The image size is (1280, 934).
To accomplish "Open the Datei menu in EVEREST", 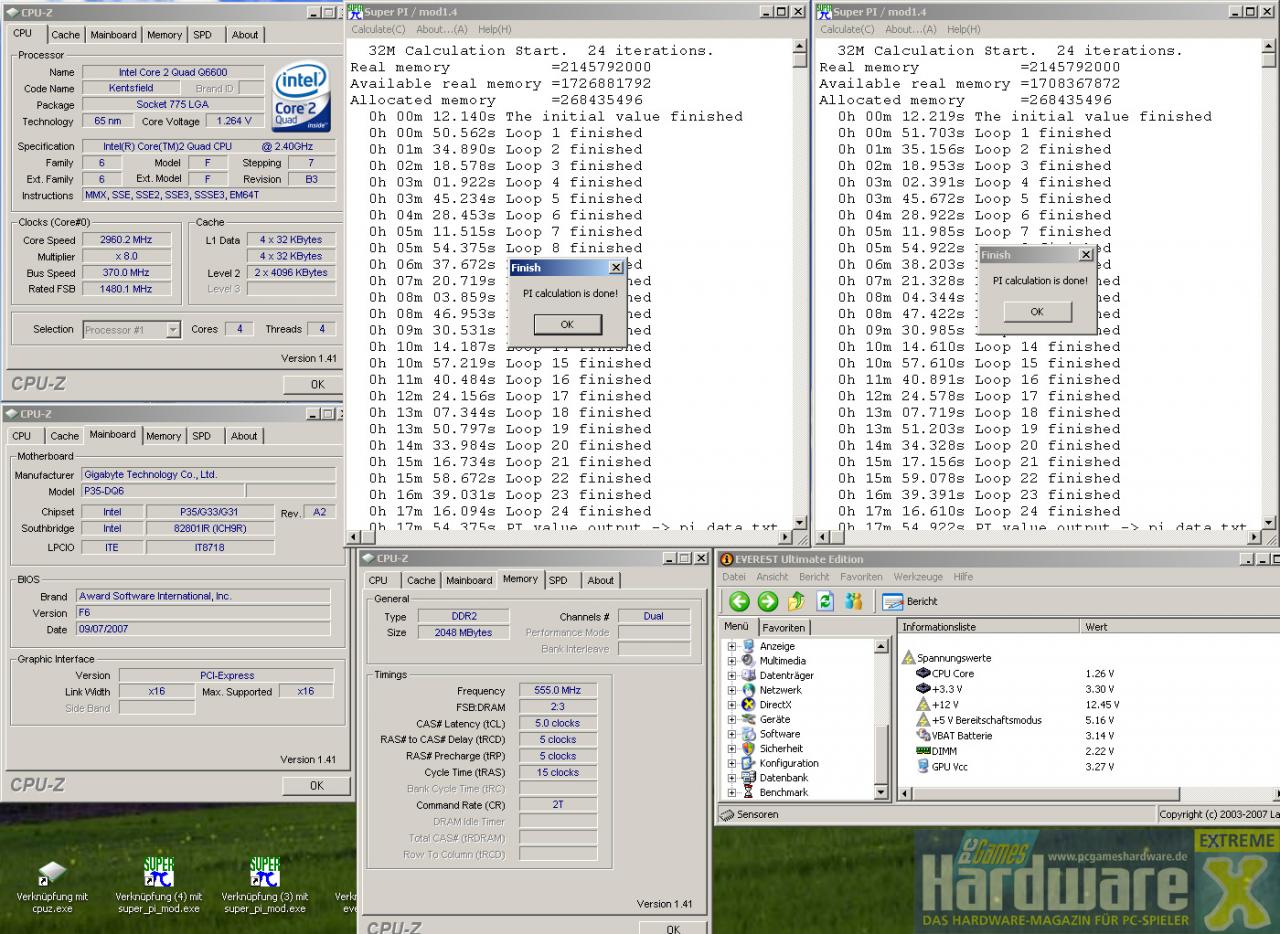I will click(734, 577).
